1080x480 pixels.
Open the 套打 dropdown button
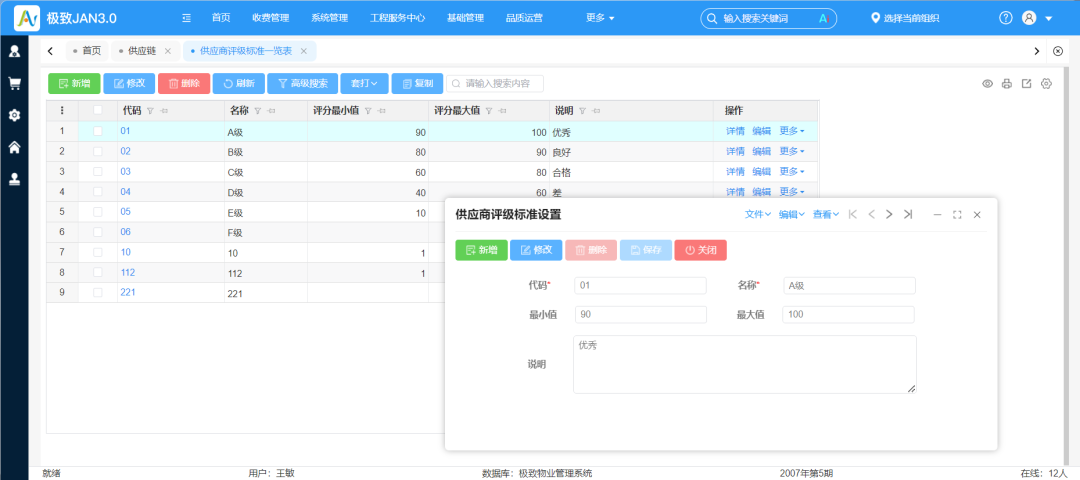tap(364, 84)
